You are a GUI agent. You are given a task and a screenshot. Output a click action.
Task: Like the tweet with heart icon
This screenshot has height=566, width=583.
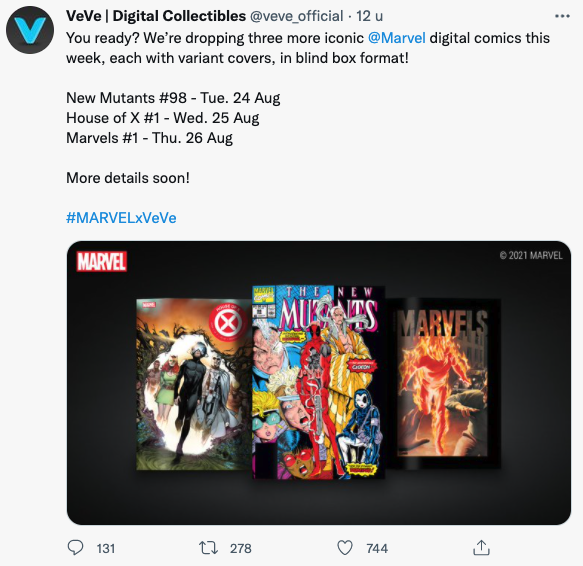[x=345, y=548]
